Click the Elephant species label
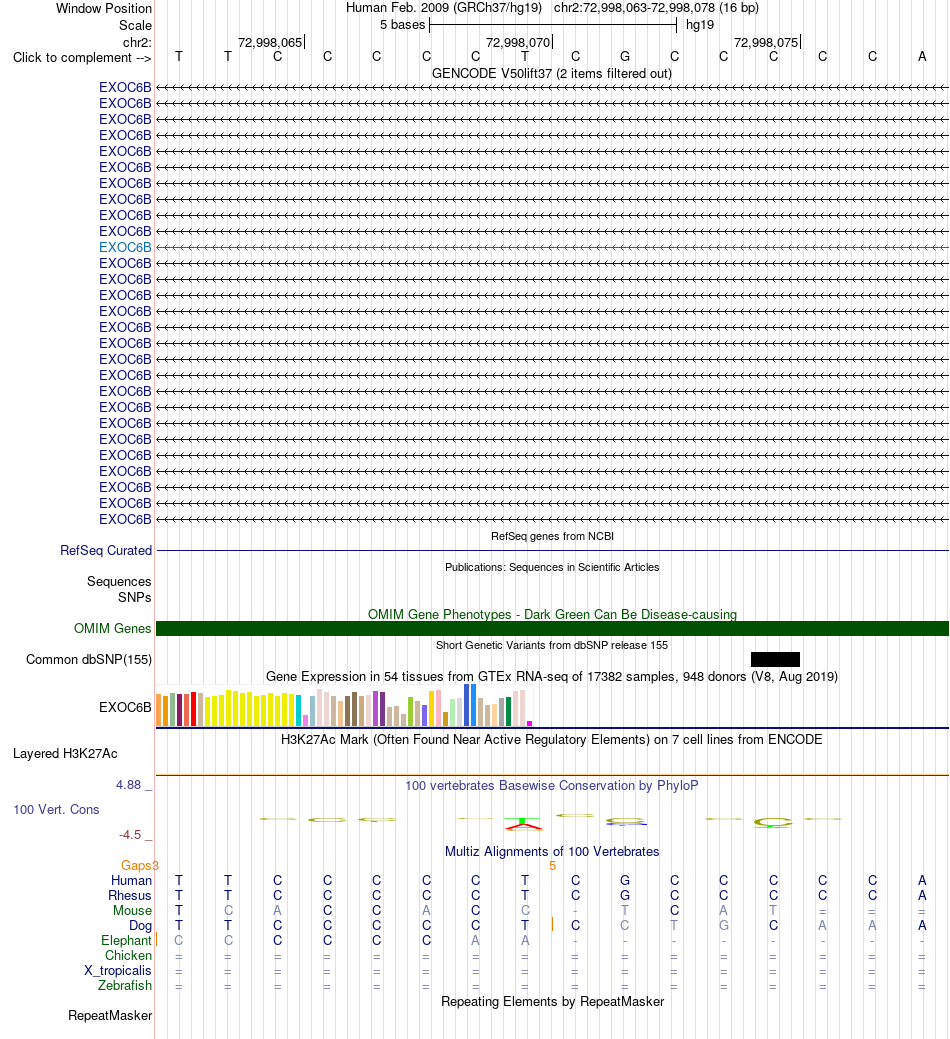The image size is (950, 1039). click(x=127, y=941)
